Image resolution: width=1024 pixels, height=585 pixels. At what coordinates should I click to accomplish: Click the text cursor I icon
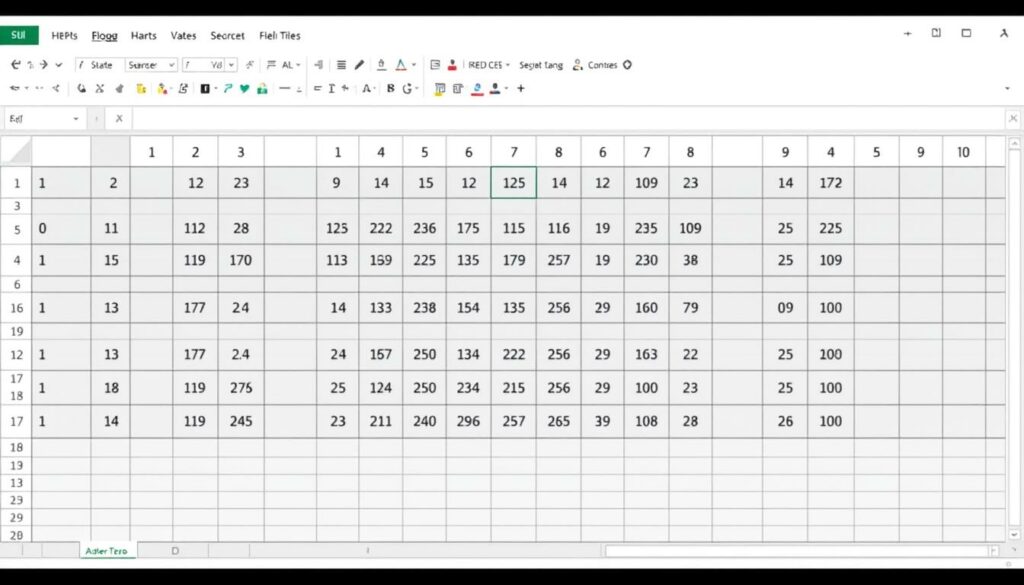(332, 88)
